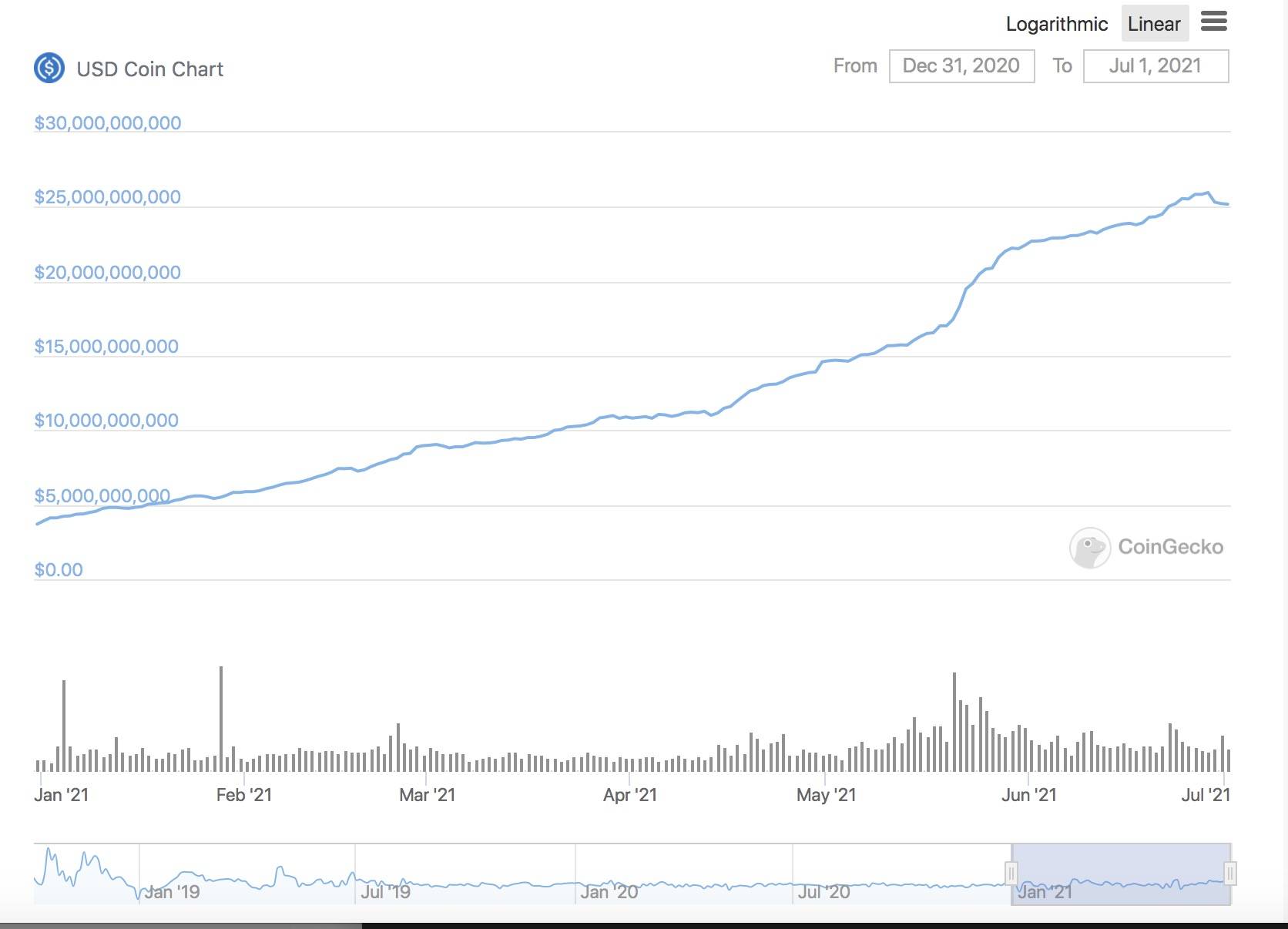Edit the To date field
This screenshot has height=929, width=1288.
[1156, 65]
